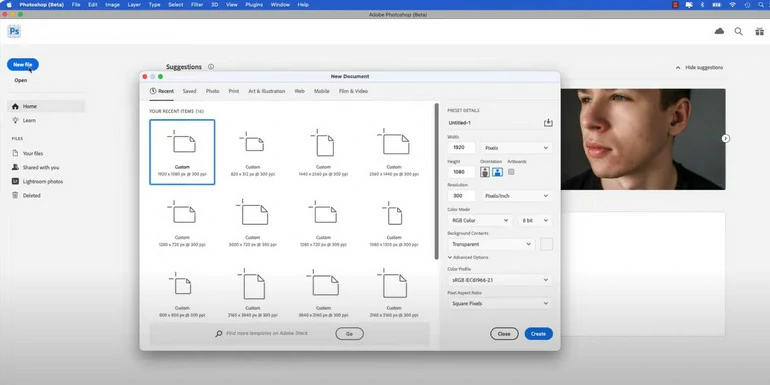Click the Photoshop Ps logo icon
The image size is (770, 385).
[x=14, y=31]
